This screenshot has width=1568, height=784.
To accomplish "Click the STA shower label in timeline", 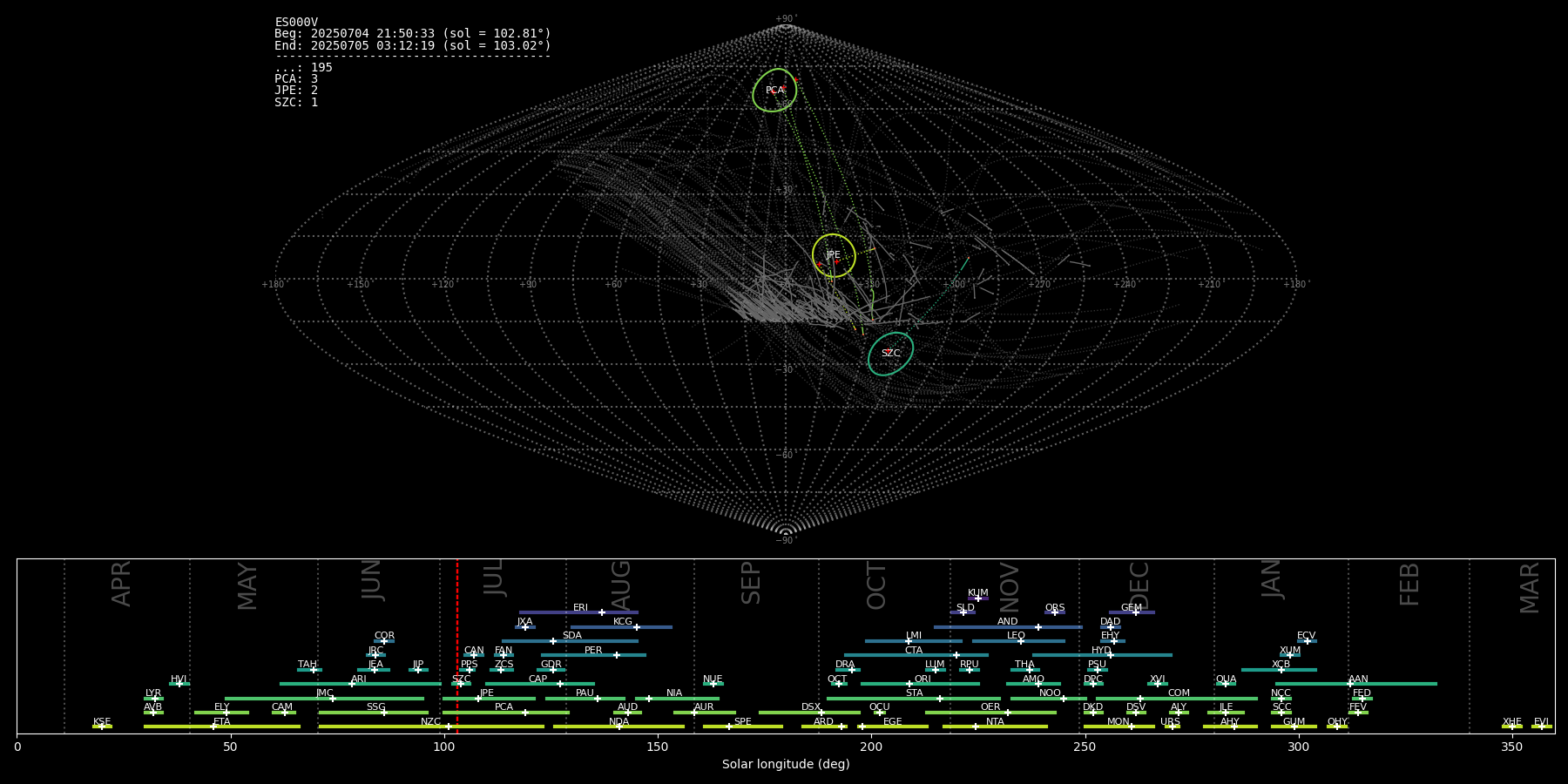I will [915, 693].
